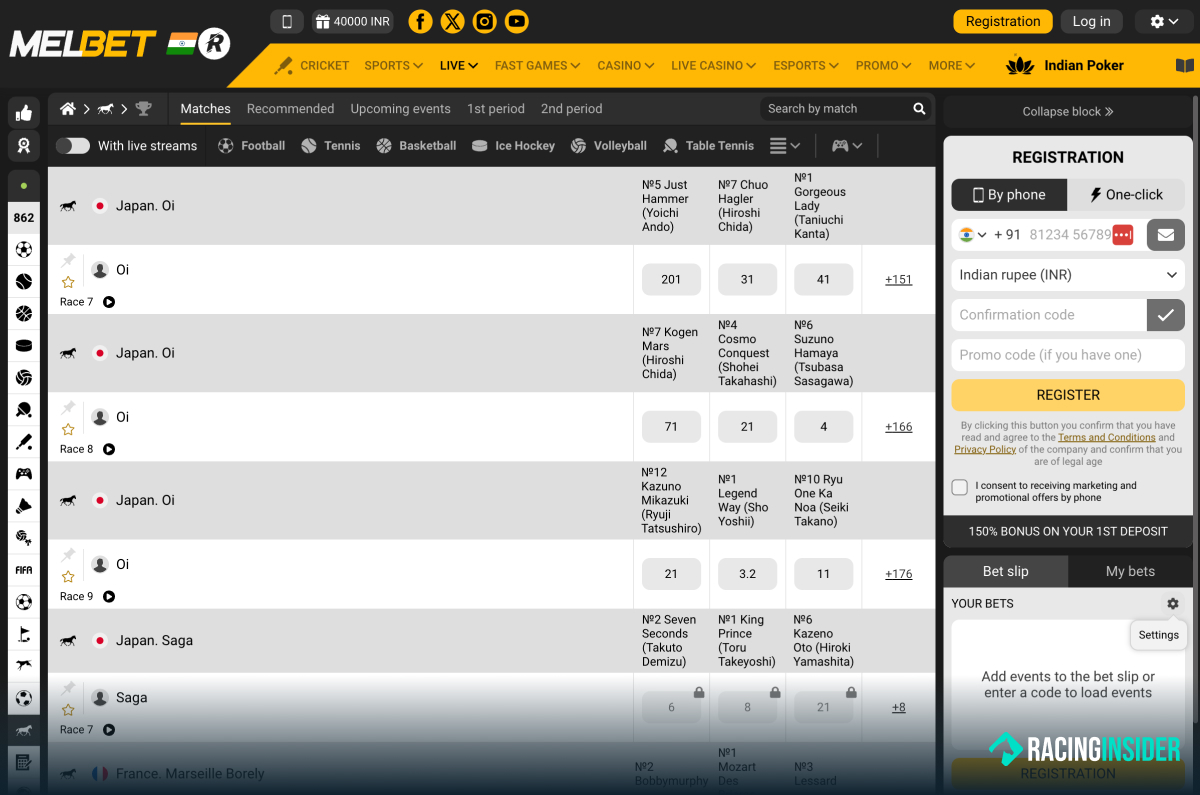1200x795 pixels.
Task: Expand more sports list dropdown
Action: click(x=785, y=146)
